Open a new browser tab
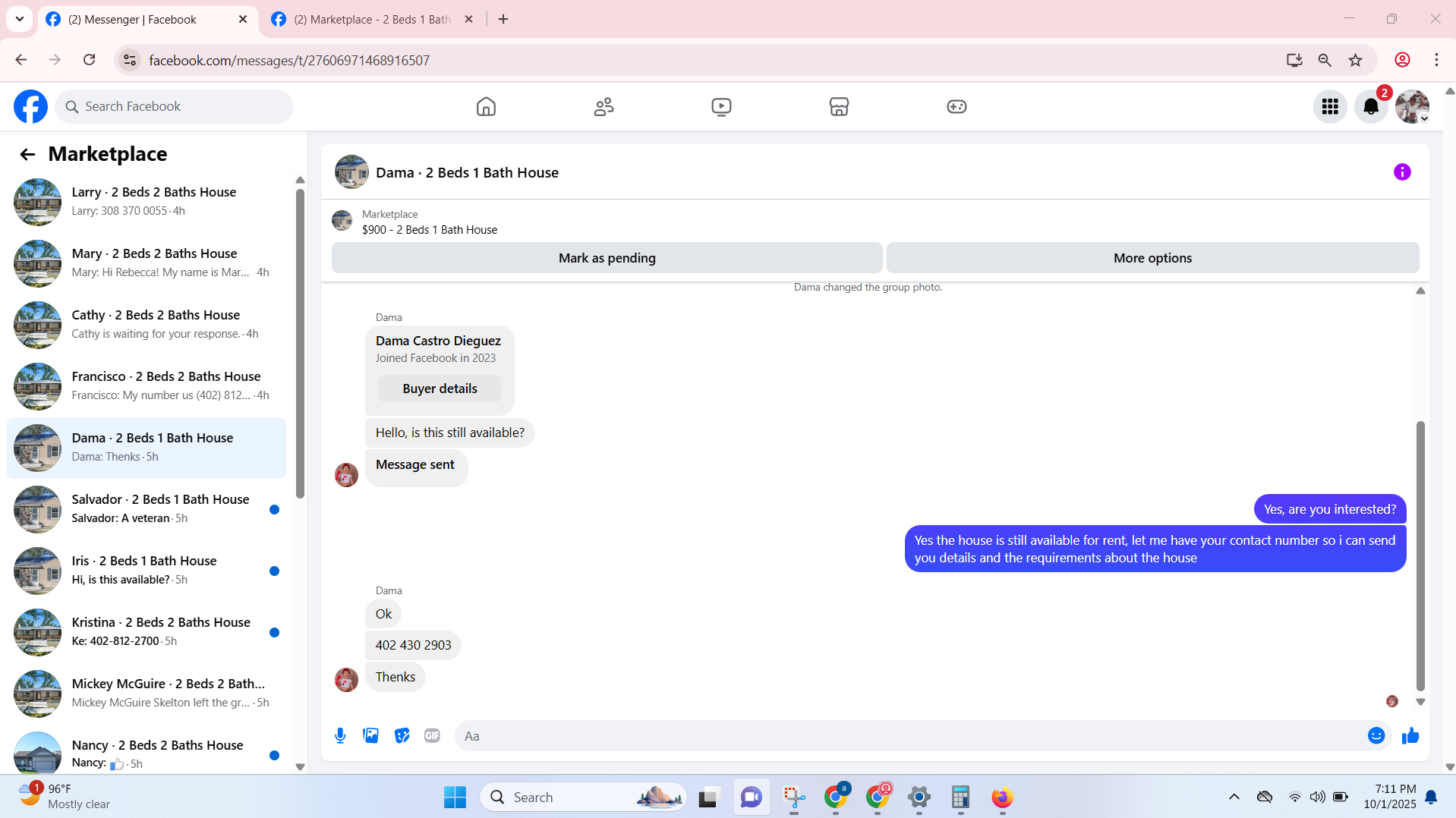 [503, 20]
